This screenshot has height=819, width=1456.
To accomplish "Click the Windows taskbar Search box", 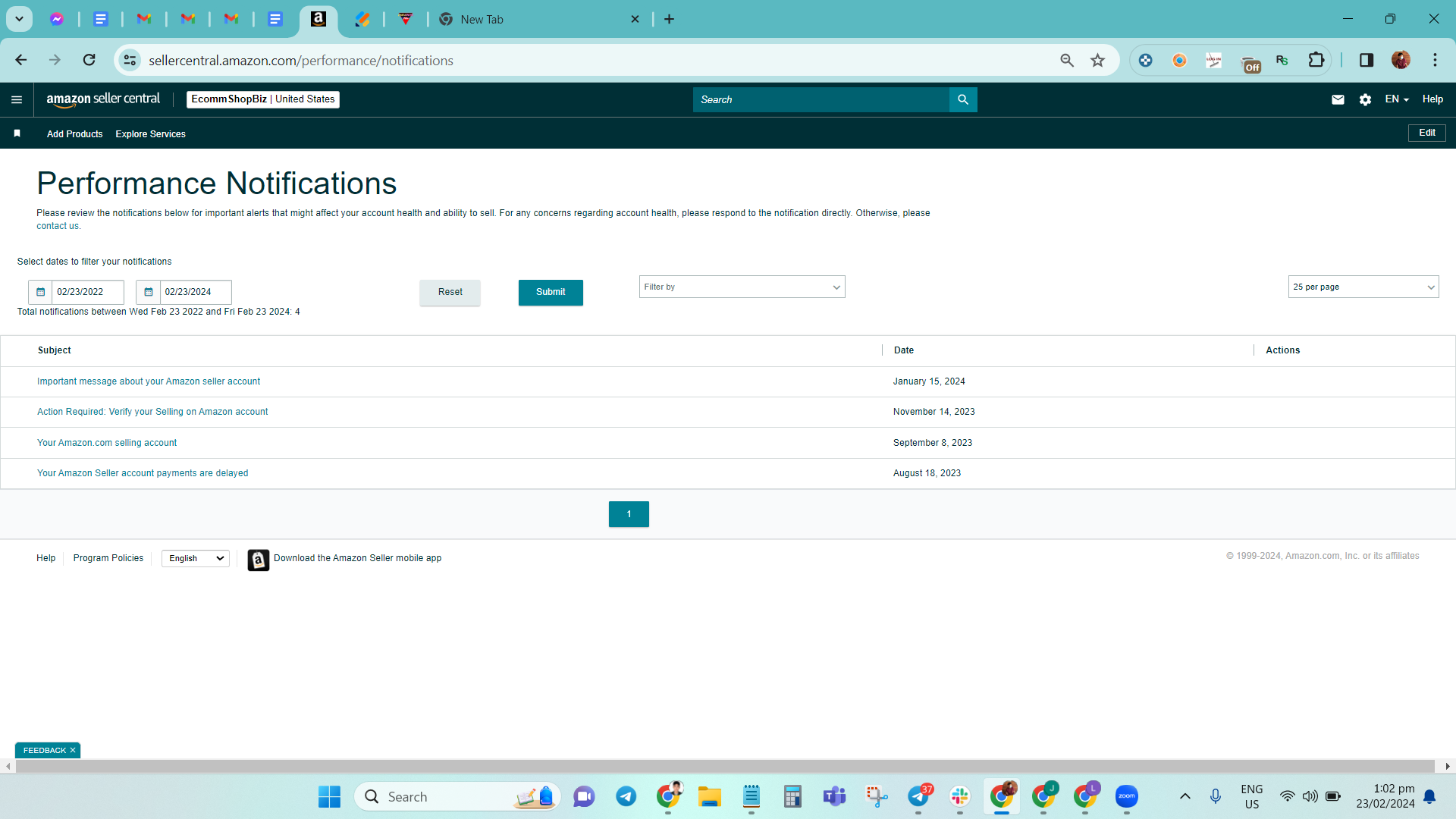I will (x=457, y=796).
